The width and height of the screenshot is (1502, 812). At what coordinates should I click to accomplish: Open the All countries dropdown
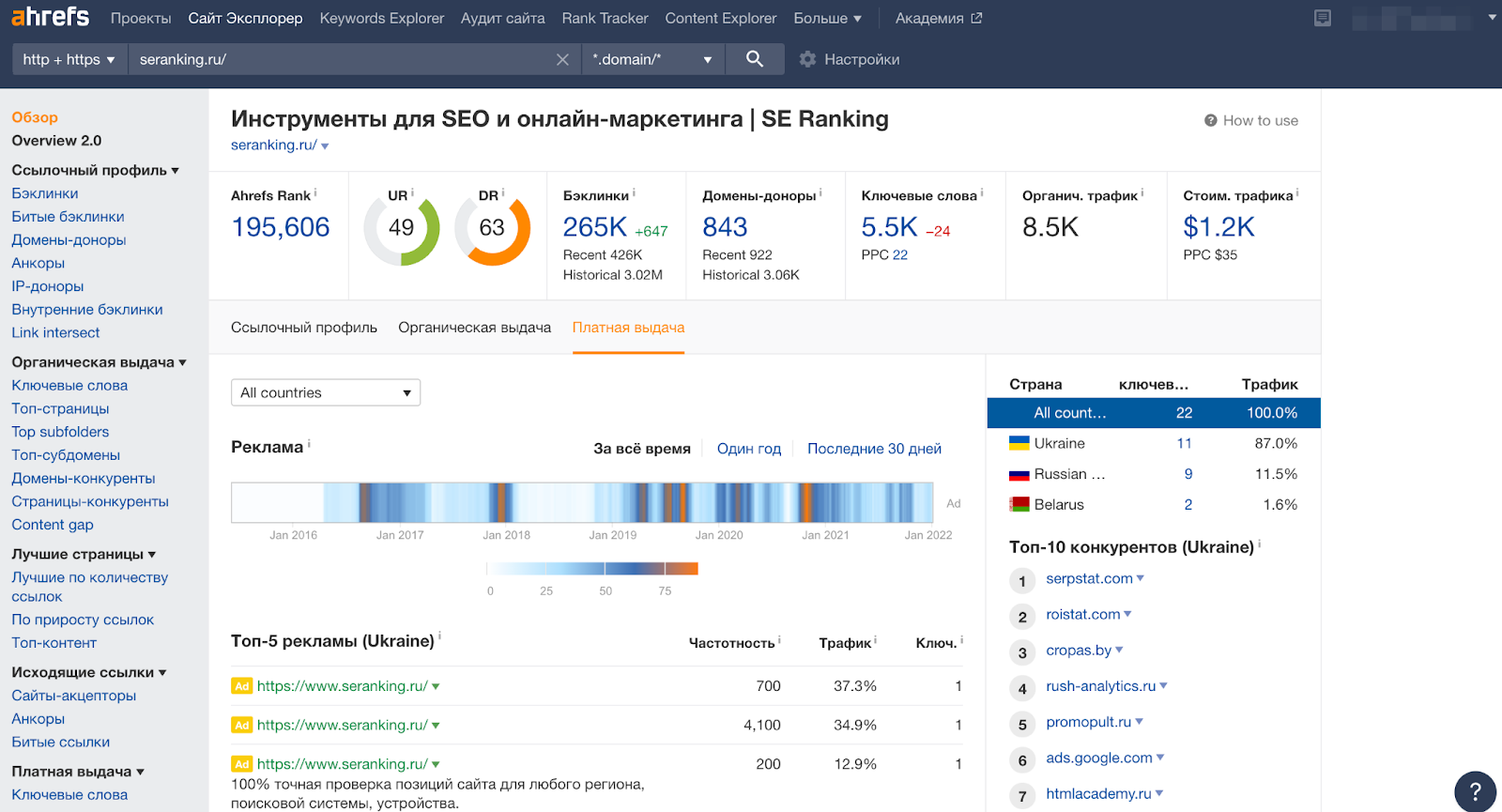pyautogui.click(x=326, y=392)
